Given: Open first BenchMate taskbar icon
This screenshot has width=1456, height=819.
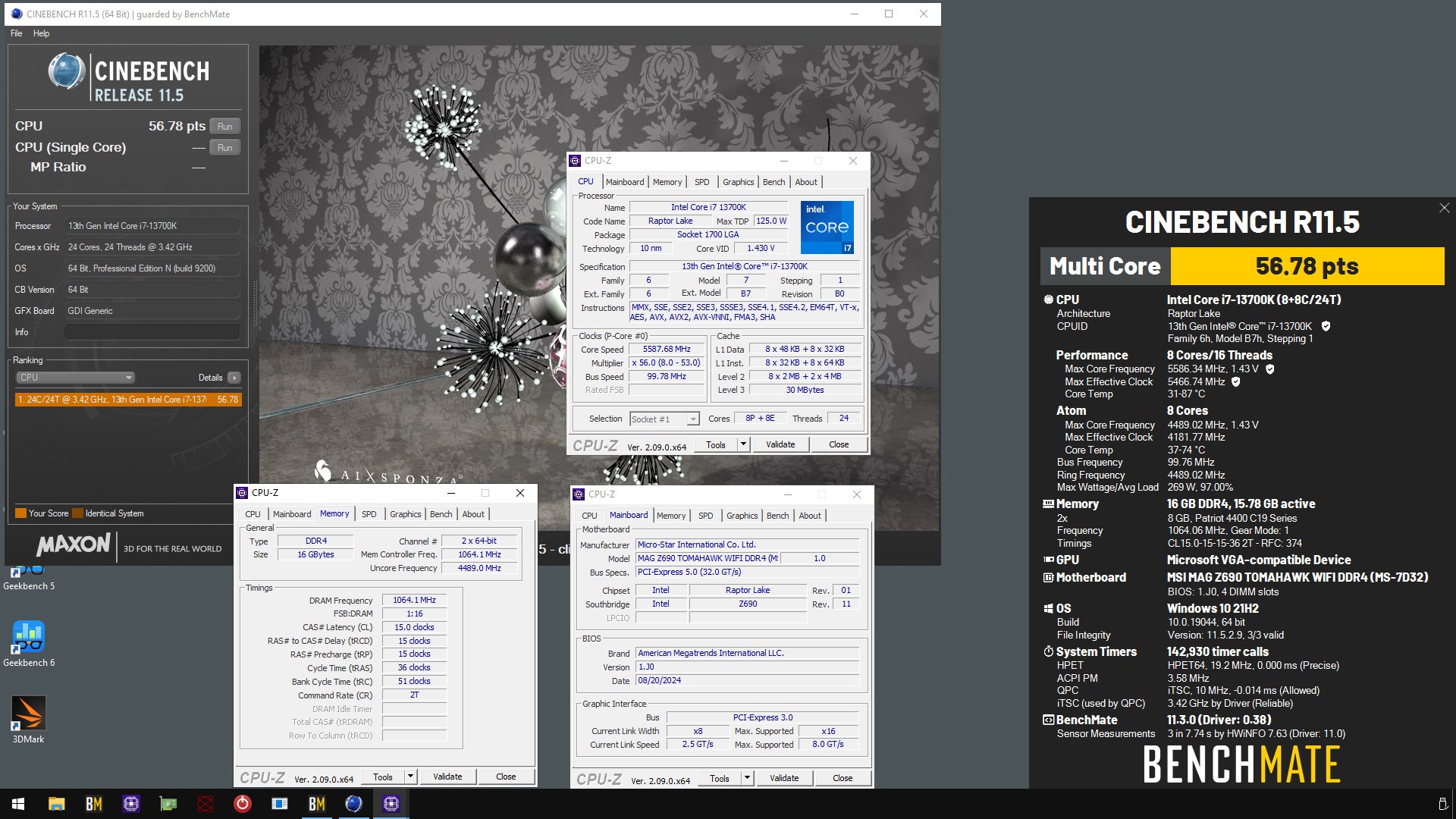Looking at the screenshot, I should coord(93,804).
